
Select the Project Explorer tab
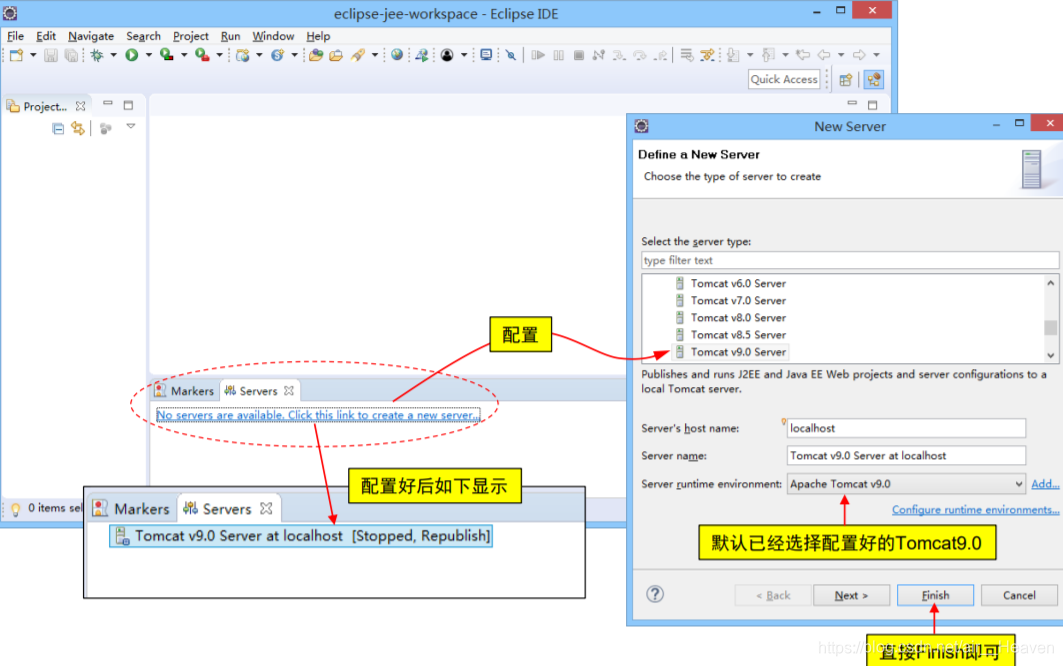coord(45,106)
